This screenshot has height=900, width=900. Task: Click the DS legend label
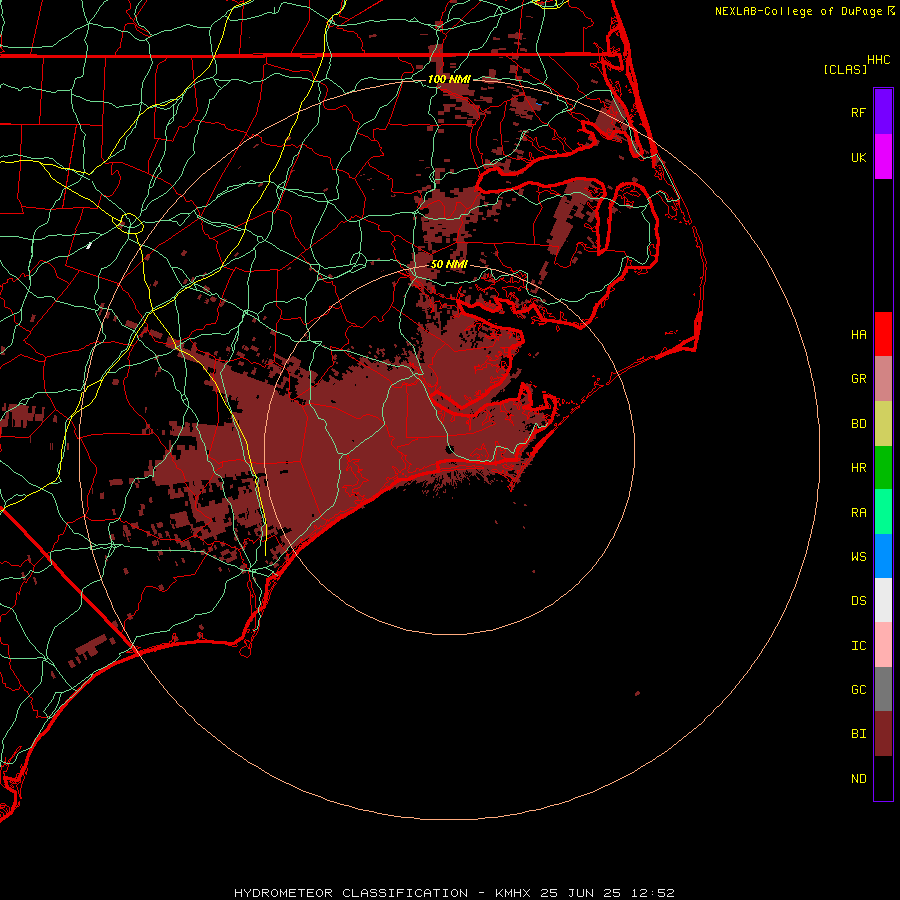pos(859,601)
